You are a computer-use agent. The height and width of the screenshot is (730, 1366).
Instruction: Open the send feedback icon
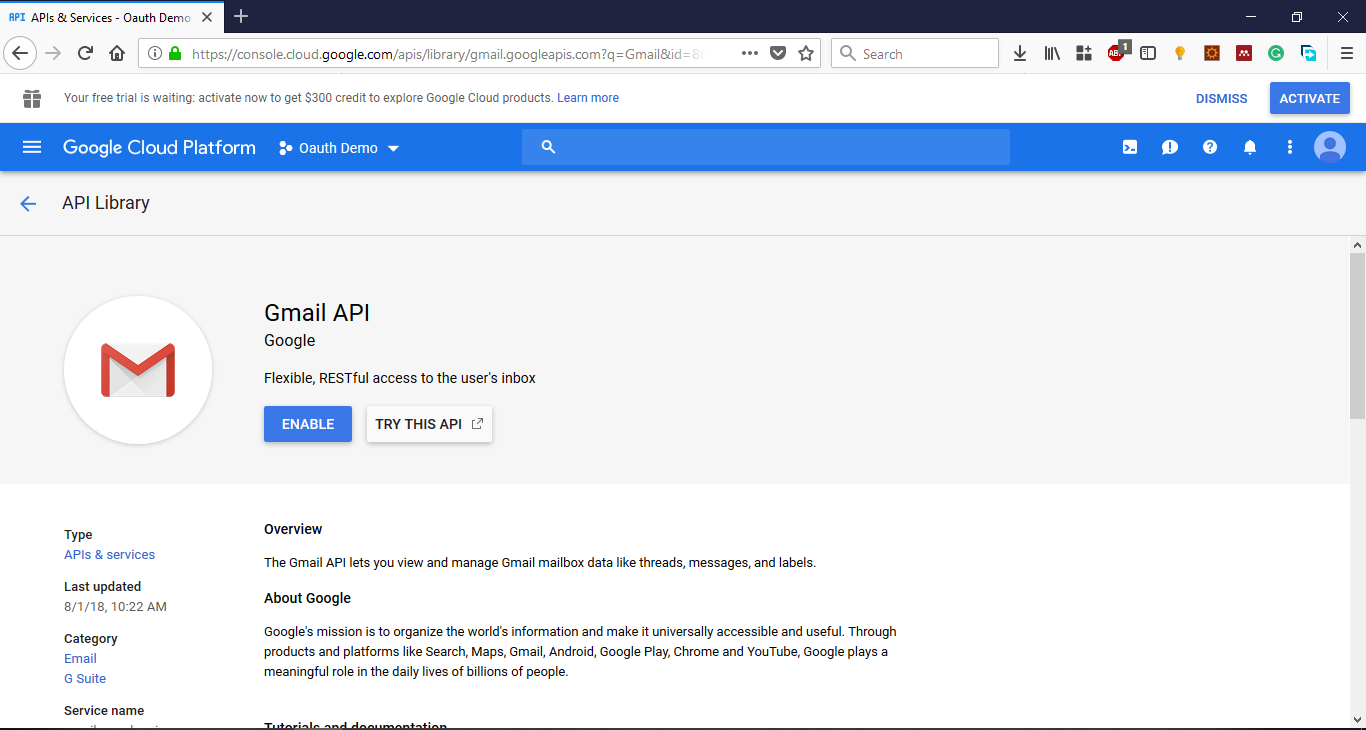coord(1170,147)
